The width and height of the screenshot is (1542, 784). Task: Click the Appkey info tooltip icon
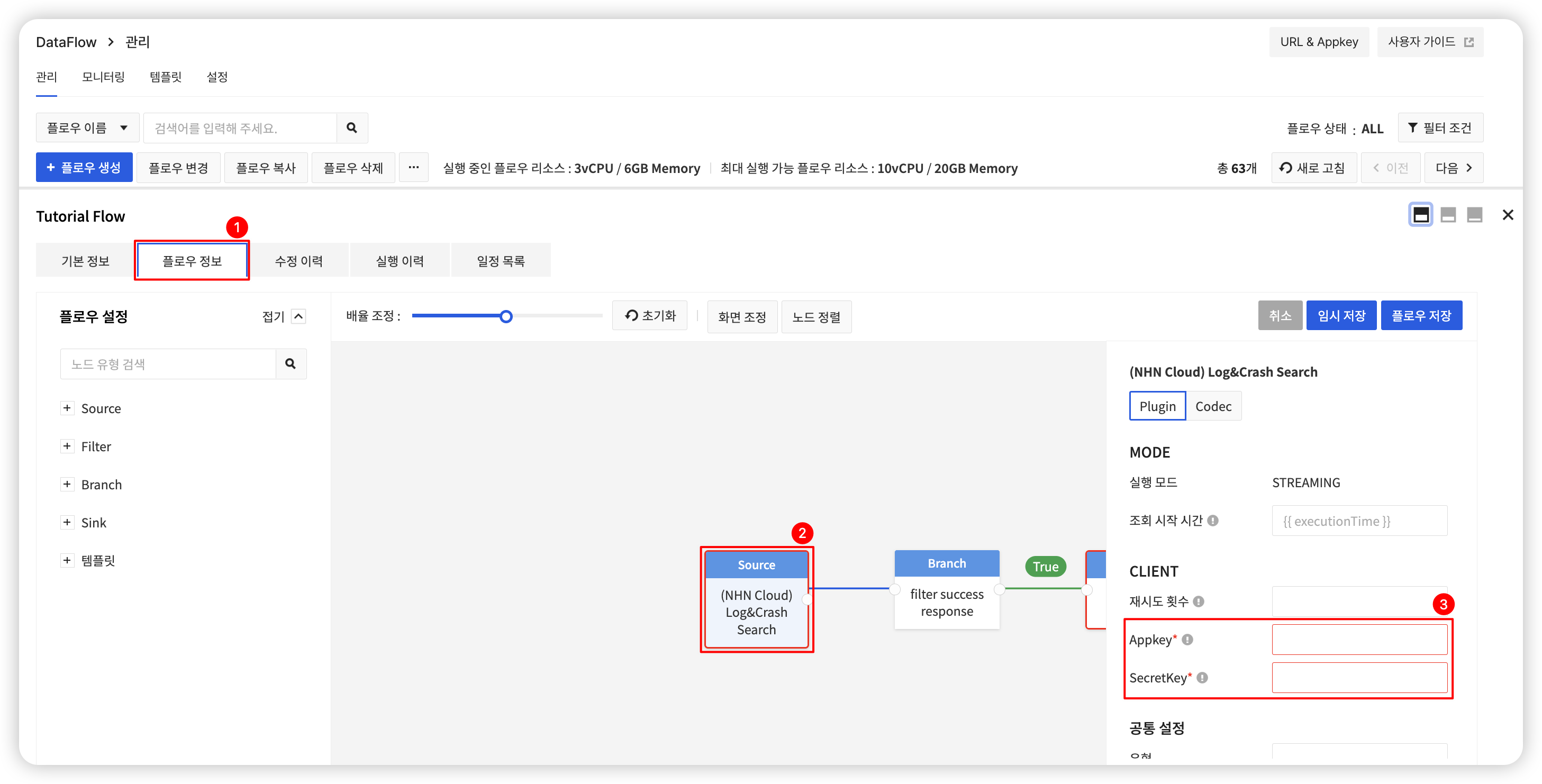click(x=1187, y=640)
